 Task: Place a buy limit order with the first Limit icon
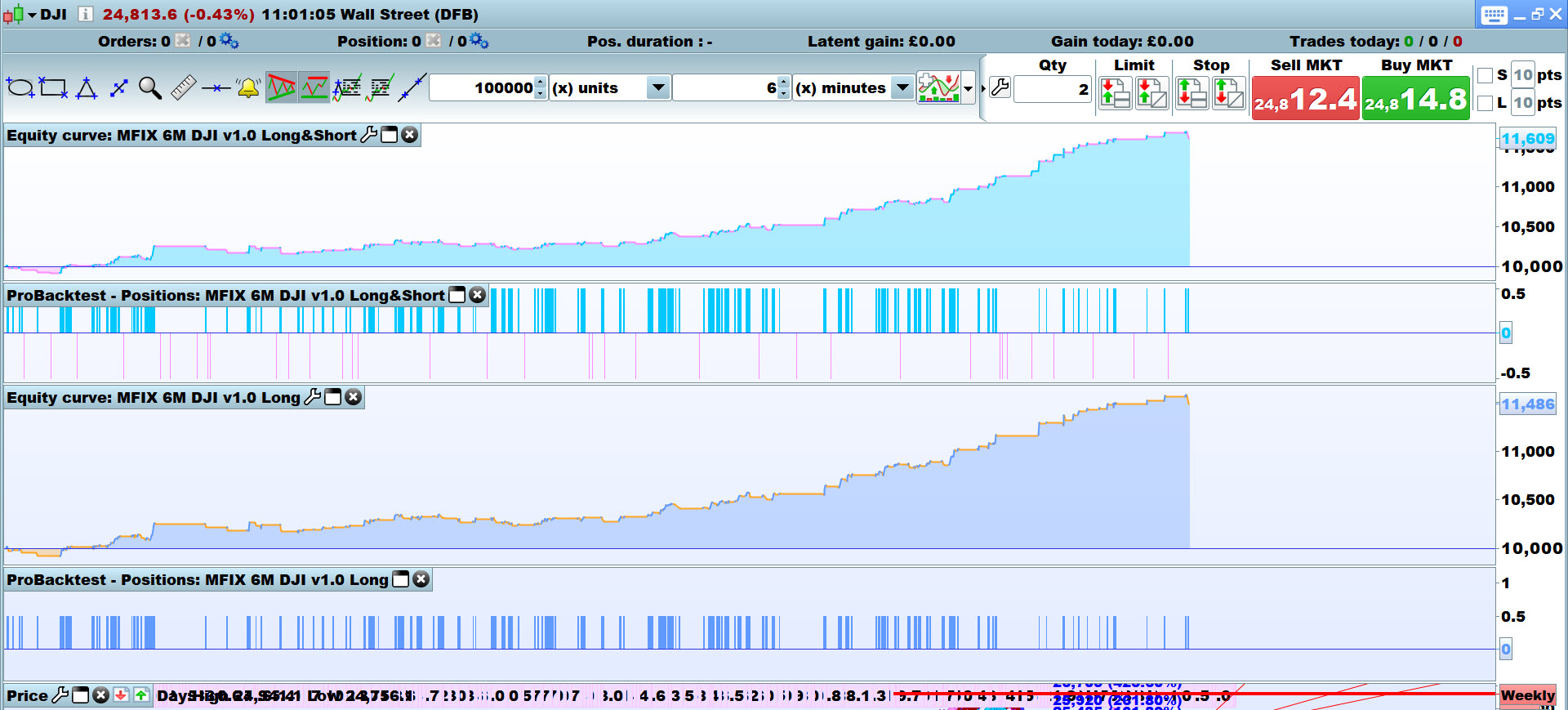pyautogui.click(x=1116, y=93)
